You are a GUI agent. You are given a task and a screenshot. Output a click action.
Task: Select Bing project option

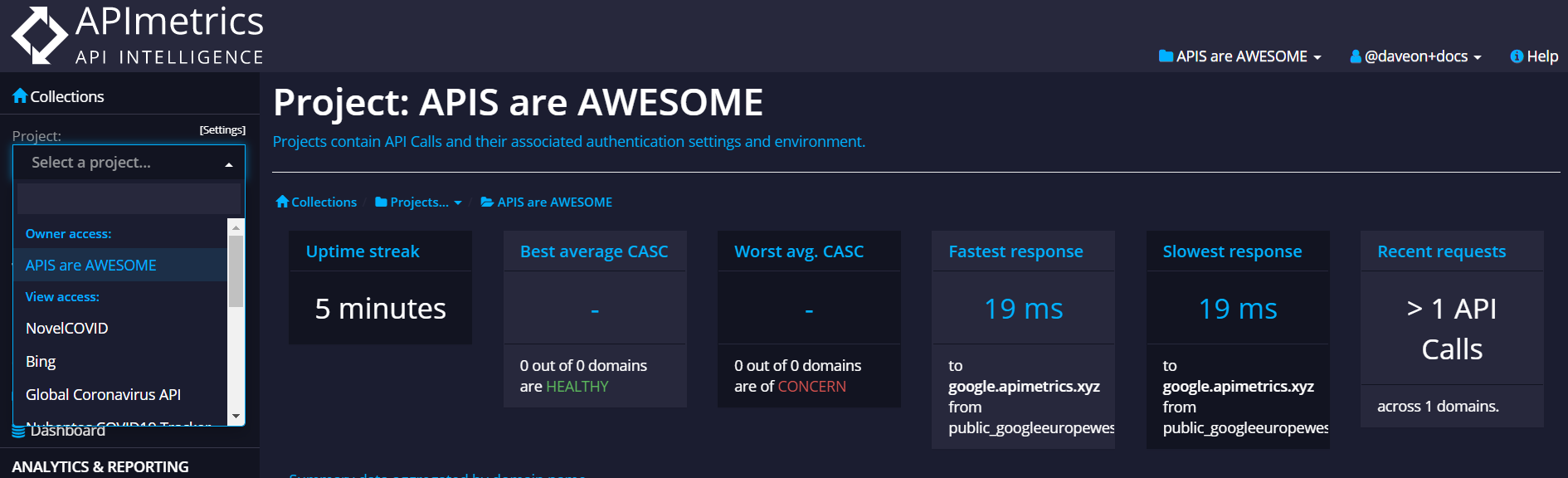coord(120,362)
